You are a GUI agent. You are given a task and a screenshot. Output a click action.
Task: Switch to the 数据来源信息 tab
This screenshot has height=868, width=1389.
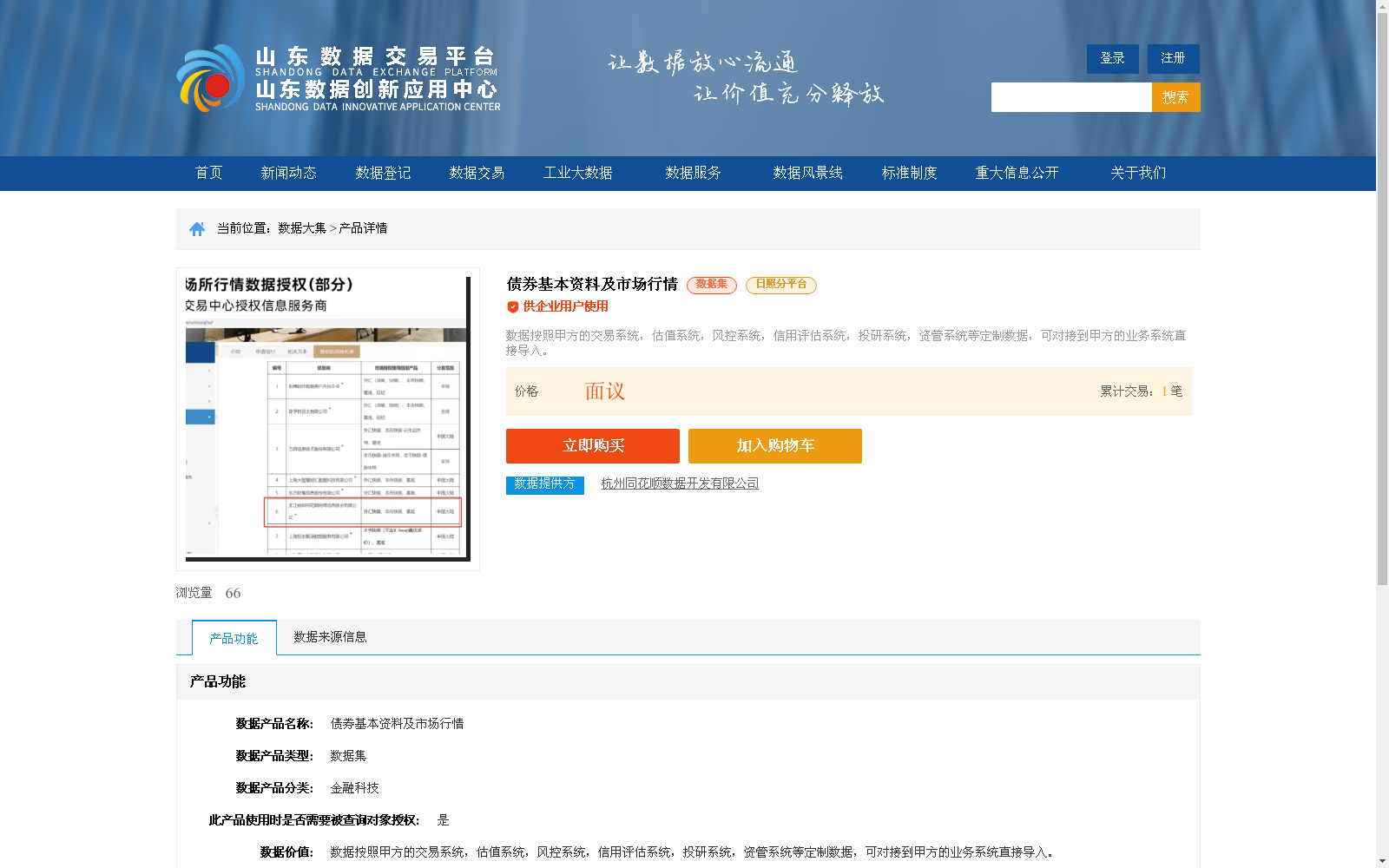(330, 637)
